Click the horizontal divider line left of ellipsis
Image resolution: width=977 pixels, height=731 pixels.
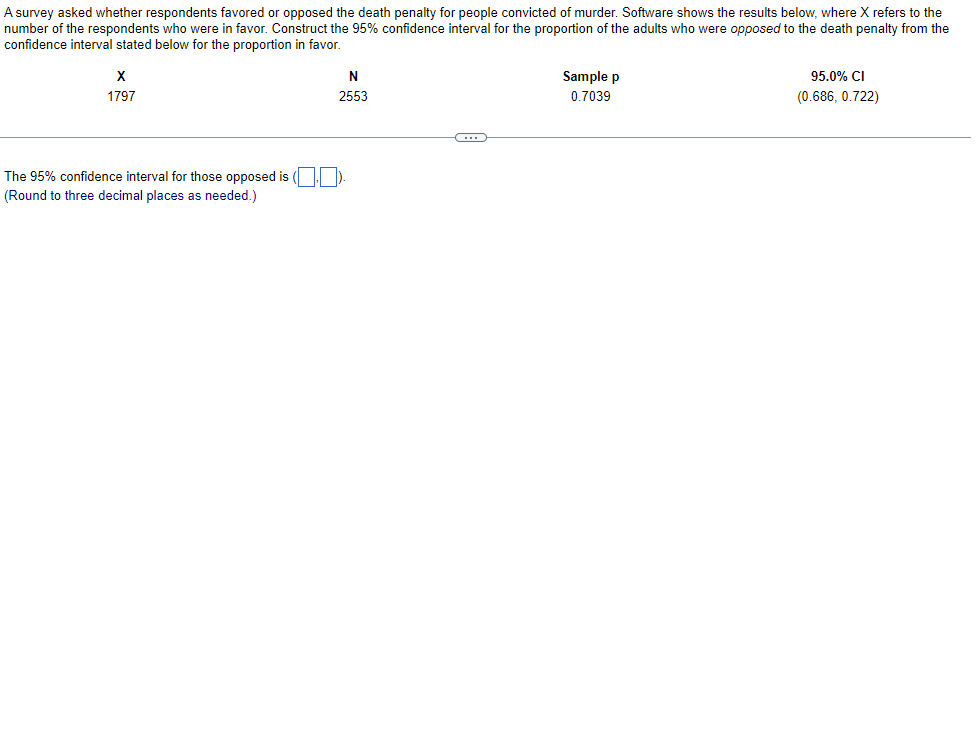click(227, 138)
